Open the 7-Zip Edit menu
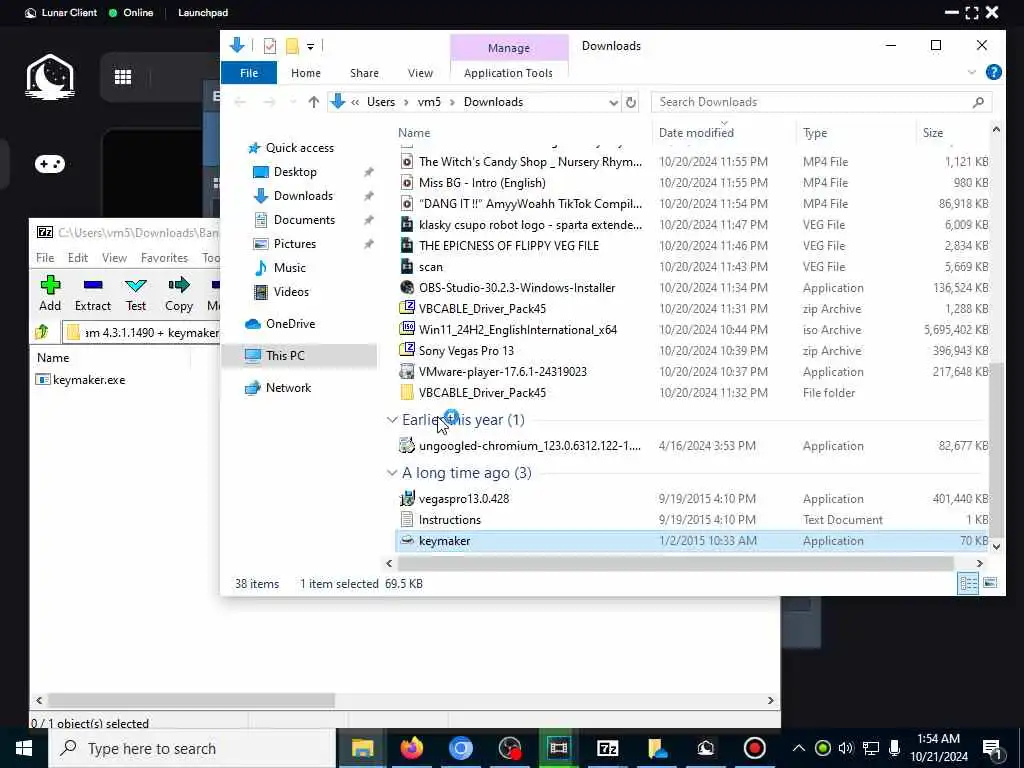Viewport: 1024px width, 768px height. (78, 258)
